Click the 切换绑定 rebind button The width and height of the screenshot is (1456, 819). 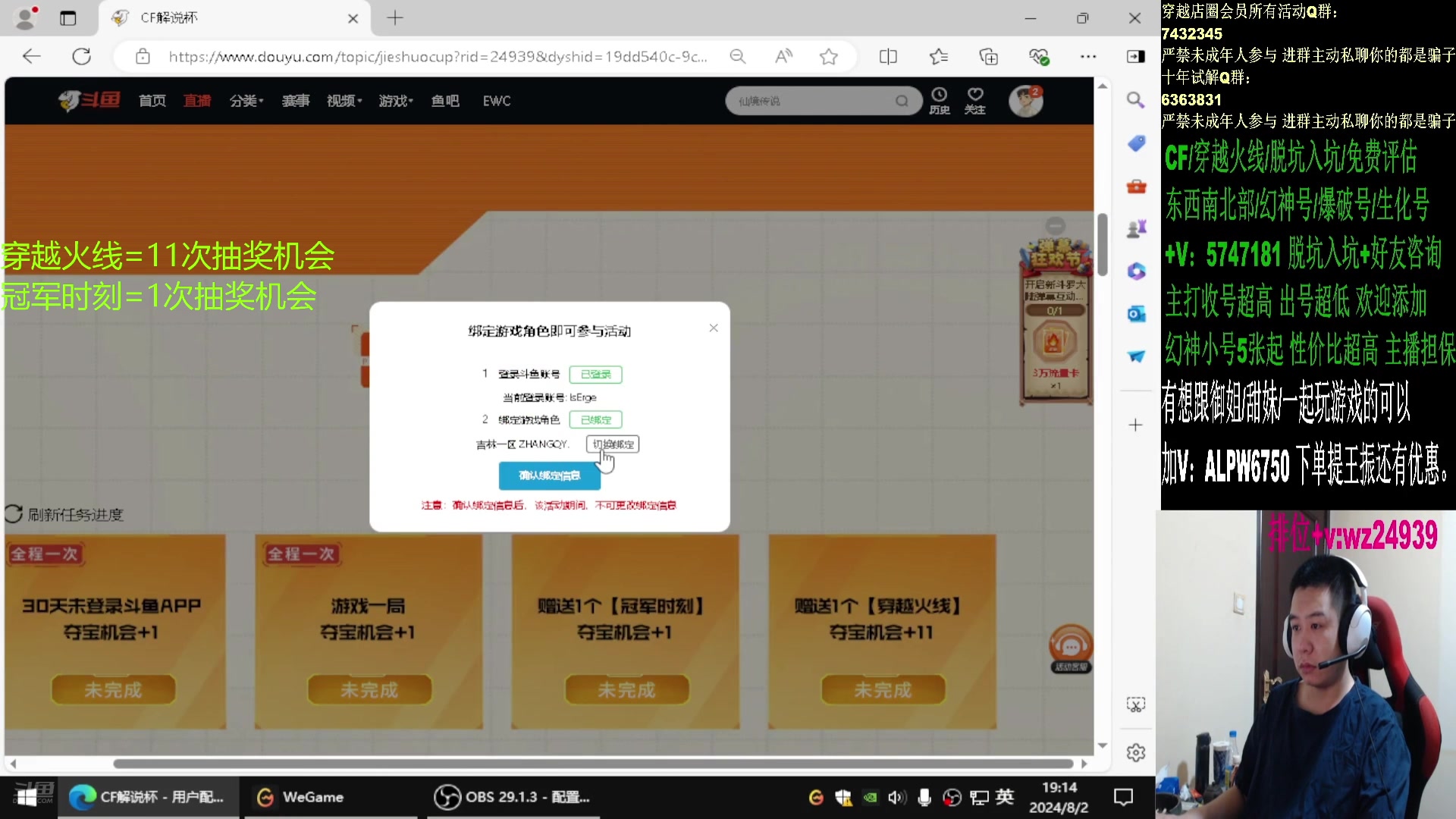tap(612, 444)
